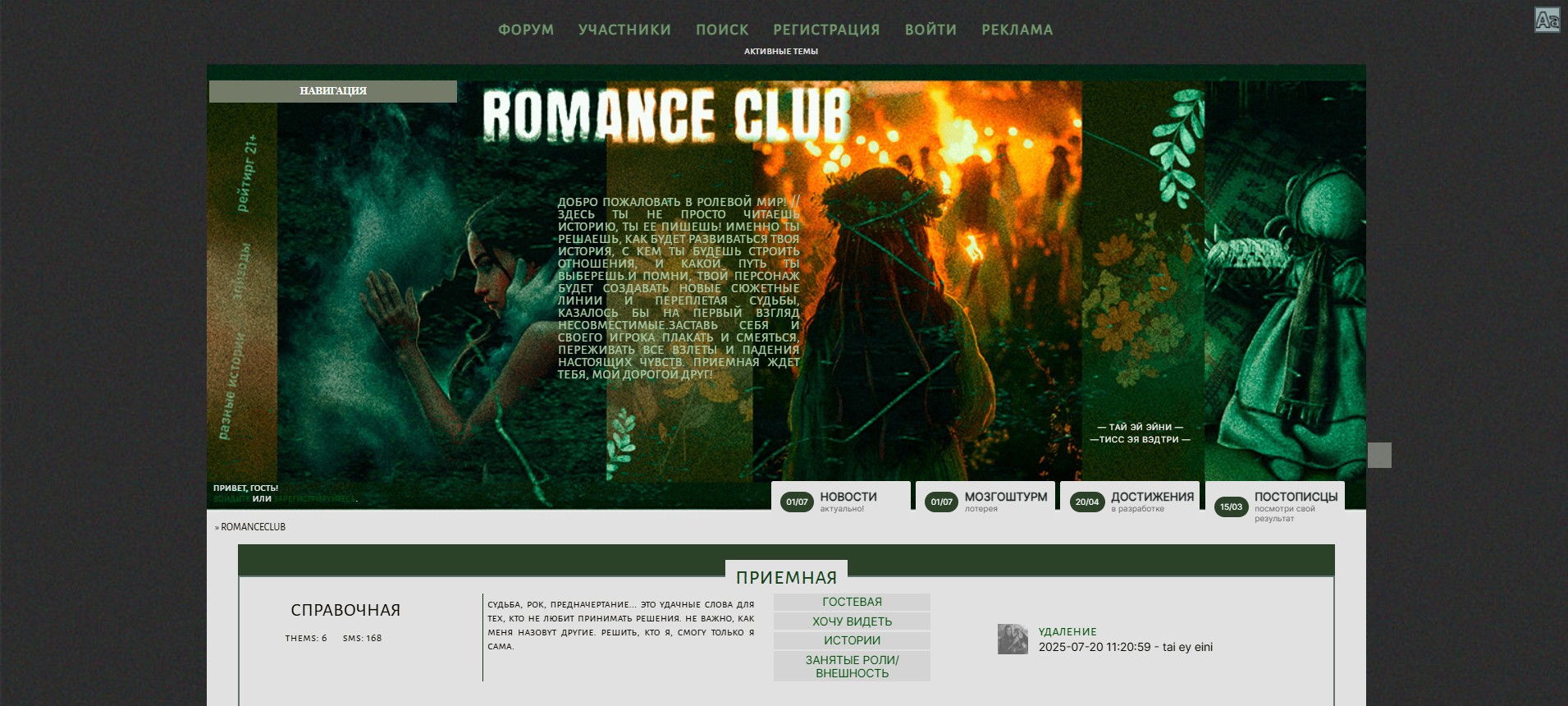Click the SMS: 168 counter
1568x706 pixels.
pyautogui.click(x=362, y=638)
